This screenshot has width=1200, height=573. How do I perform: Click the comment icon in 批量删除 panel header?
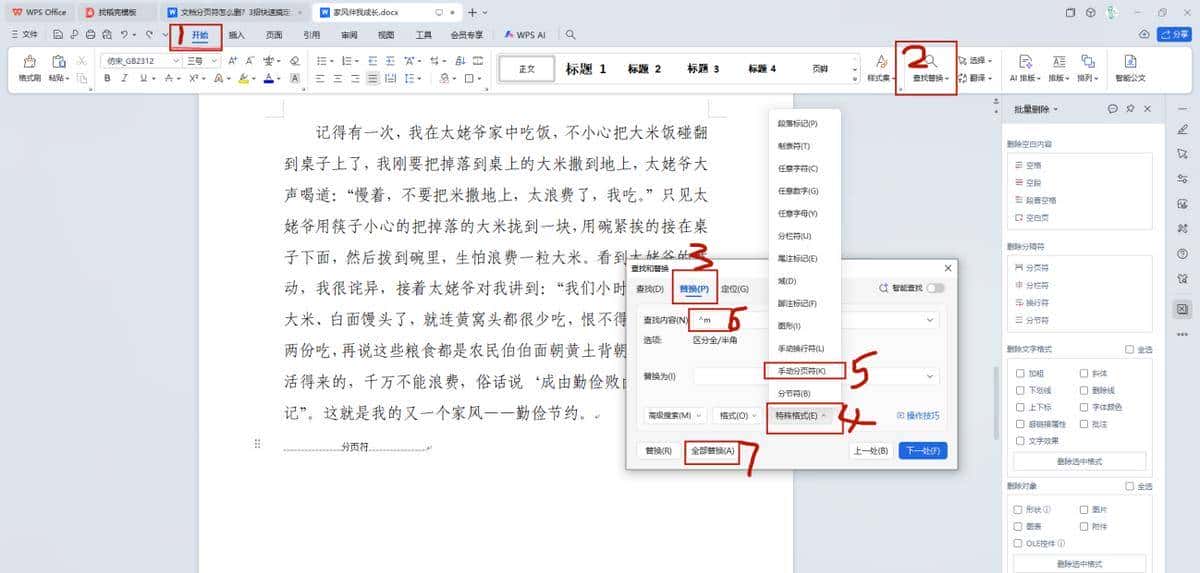(x=1112, y=109)
